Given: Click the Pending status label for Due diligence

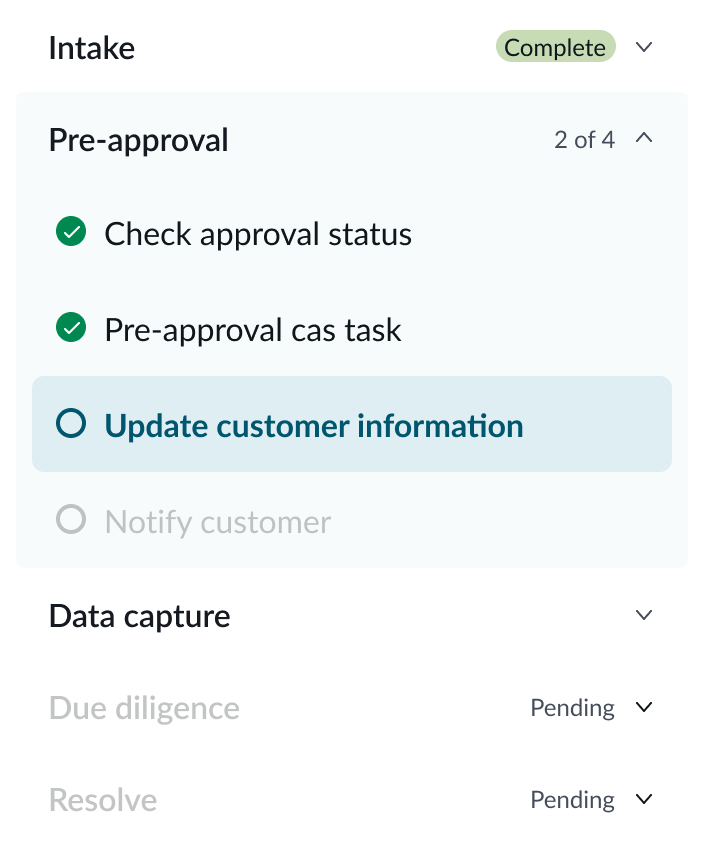Looking at the screenshot, I should click(x=572, y=707).
